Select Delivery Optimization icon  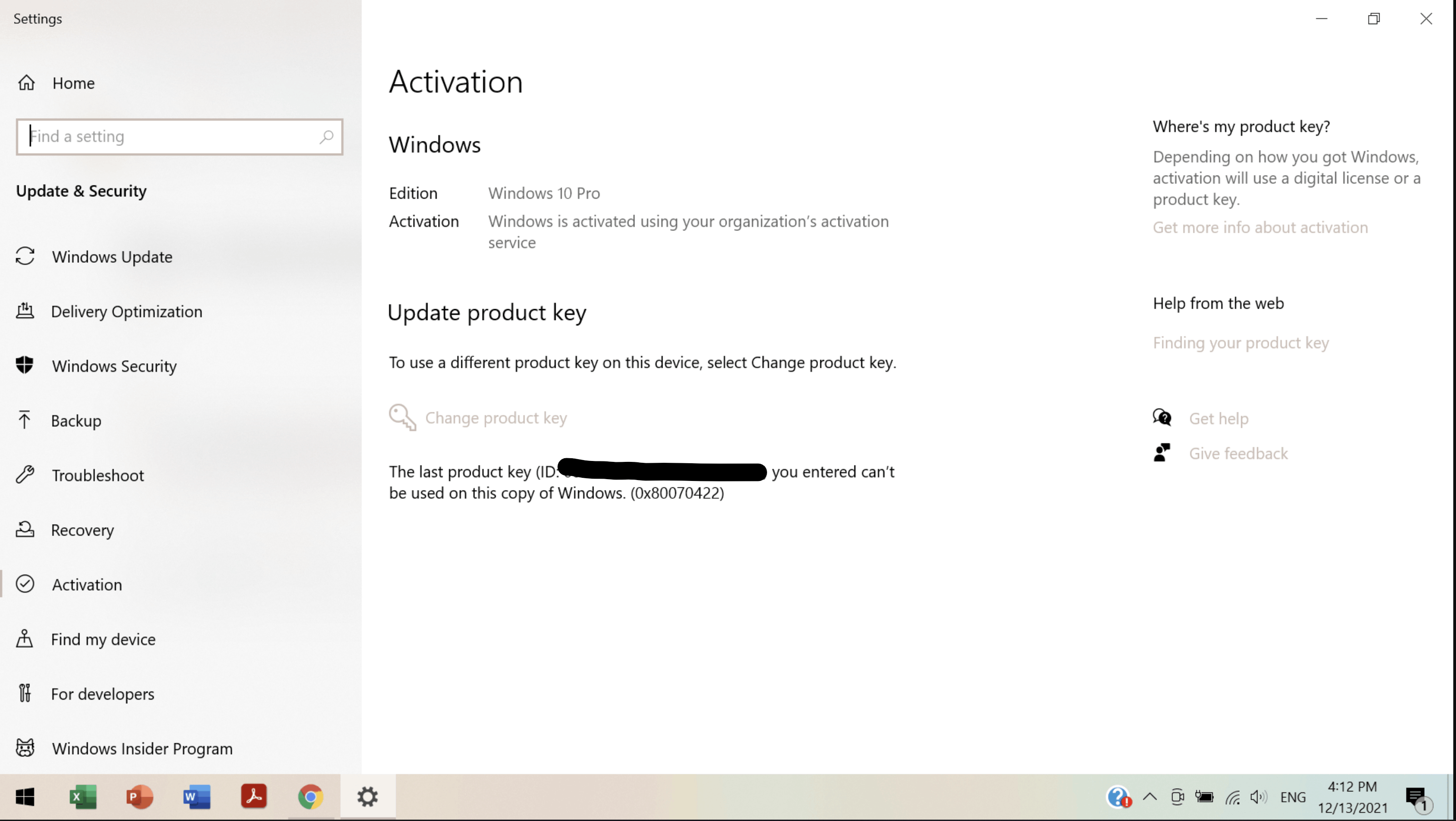pos(25,311)
